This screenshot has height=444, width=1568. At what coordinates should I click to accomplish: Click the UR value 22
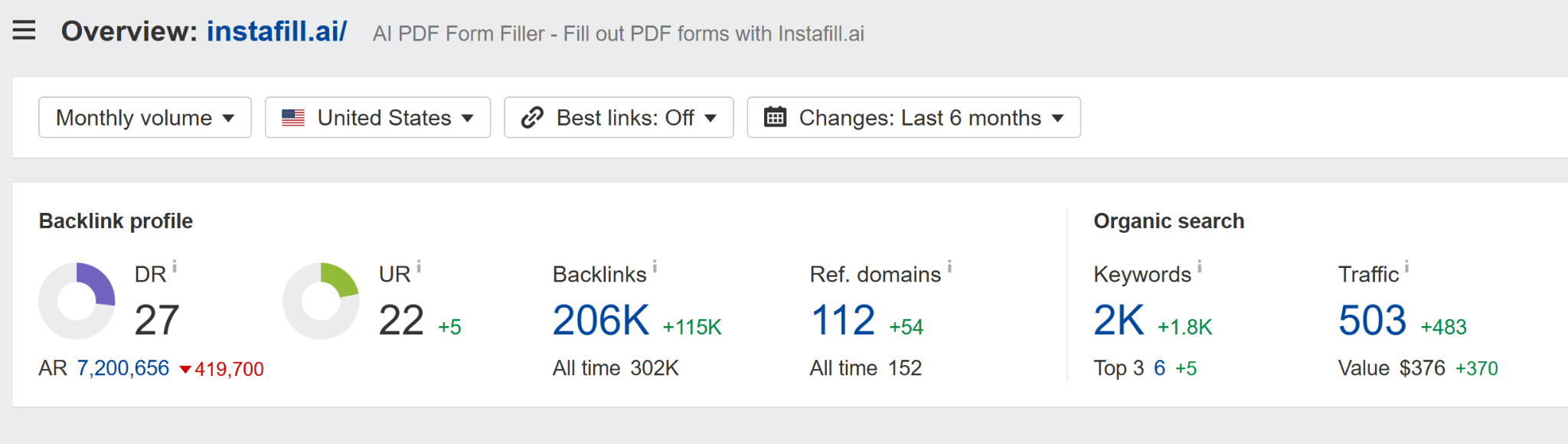pyautogui.click(x=401, y=320)
